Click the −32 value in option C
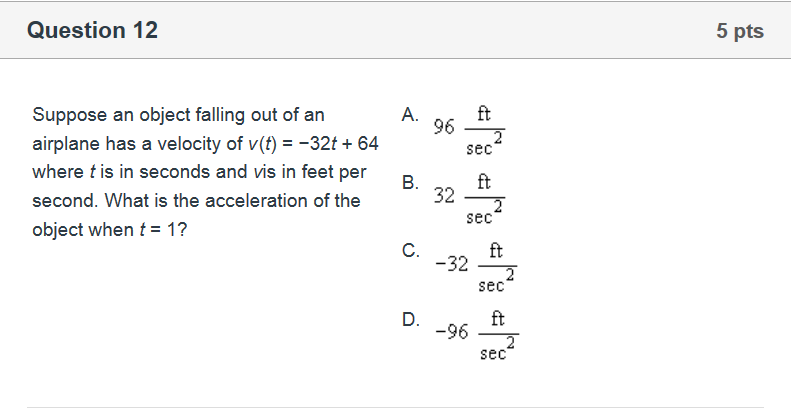Viewport: 791px width, 412px height. click(x=452, y=264)
